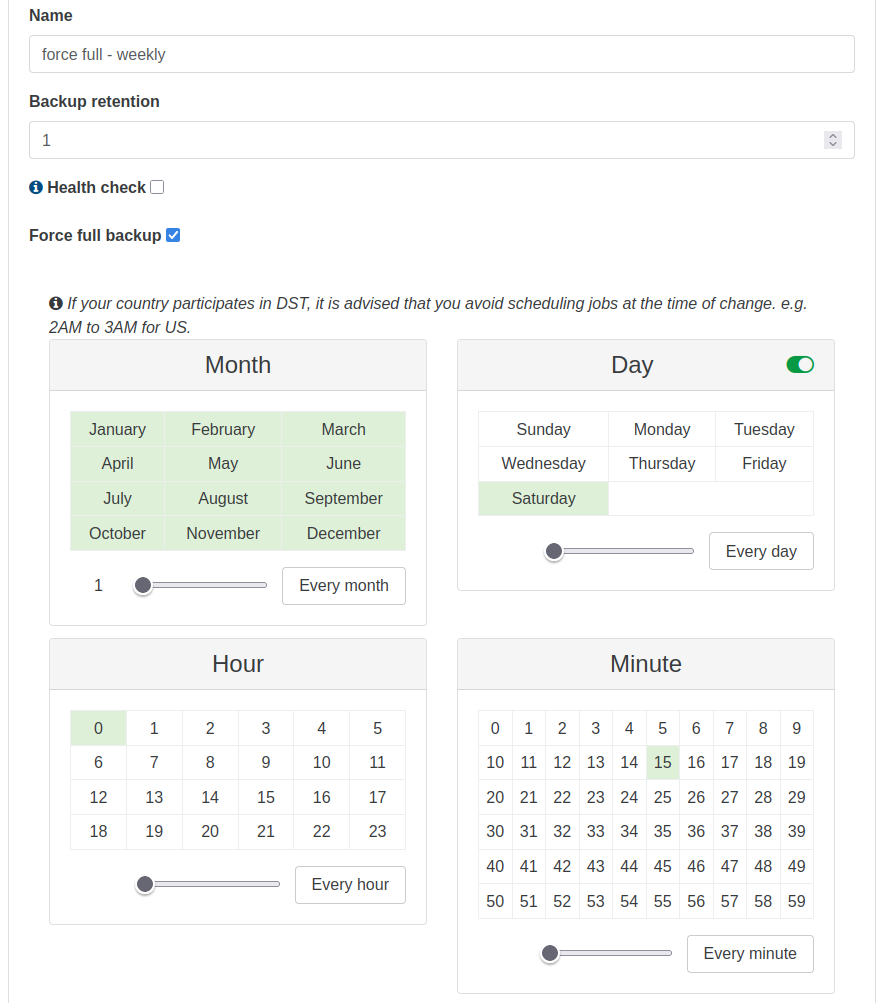Enable the Health check checkbox
The width and height of the screenshot is (883, 1003).
pos(157,187)
